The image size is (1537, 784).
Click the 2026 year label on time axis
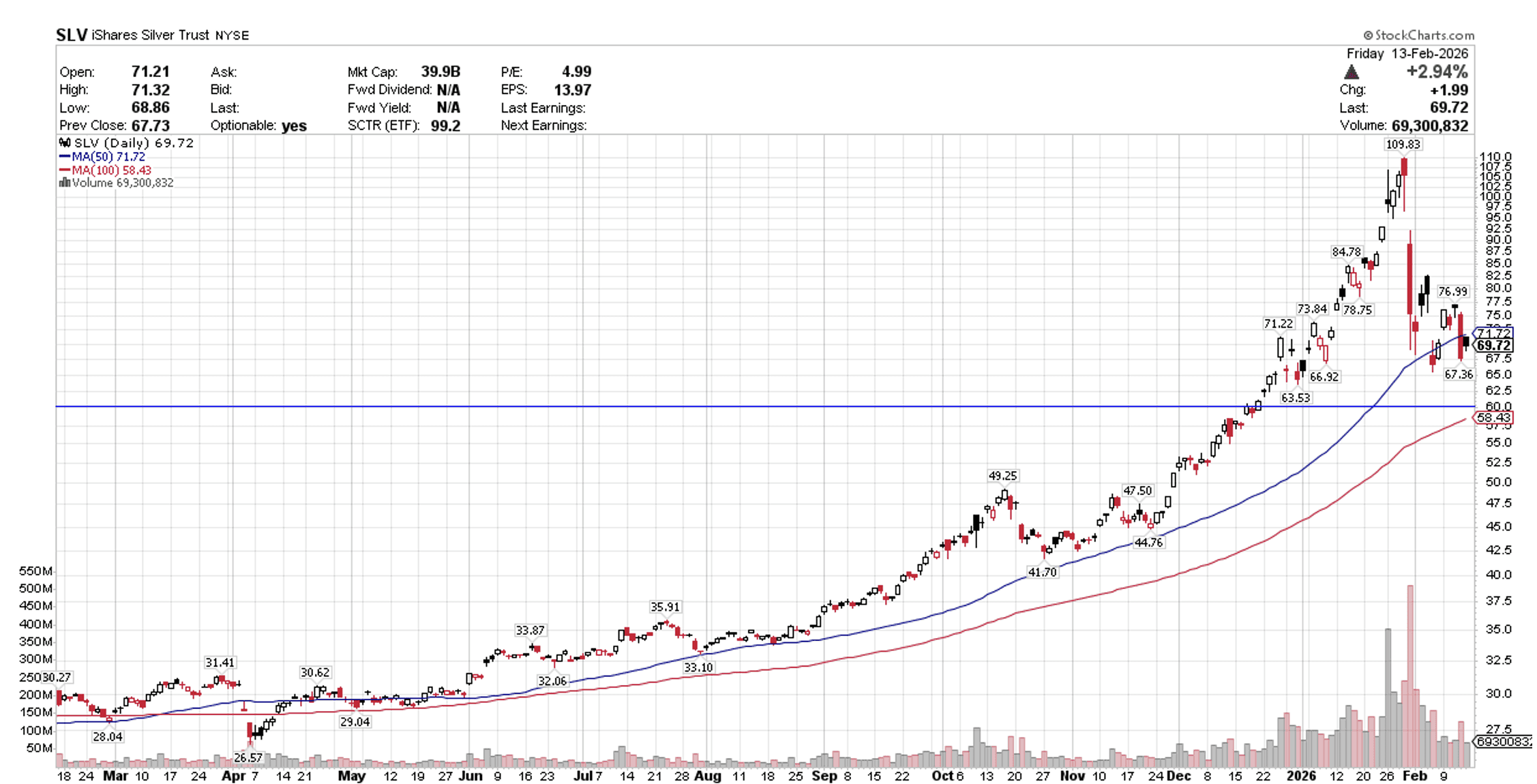coord(1301,776)
